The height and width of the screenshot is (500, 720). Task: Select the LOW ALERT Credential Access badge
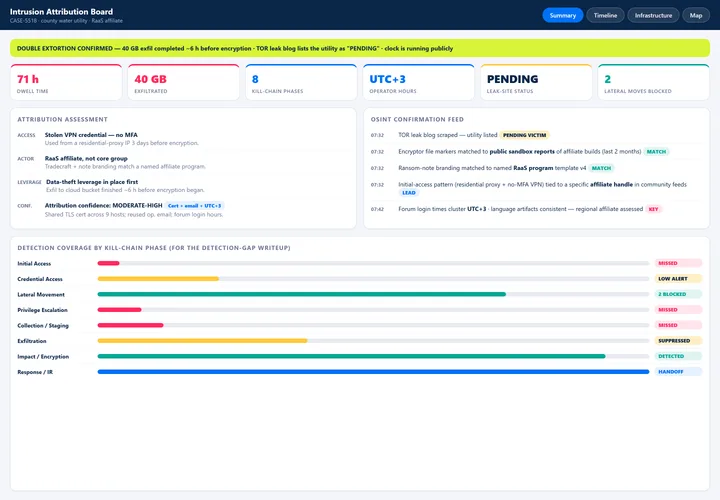[x=678, y=279]
